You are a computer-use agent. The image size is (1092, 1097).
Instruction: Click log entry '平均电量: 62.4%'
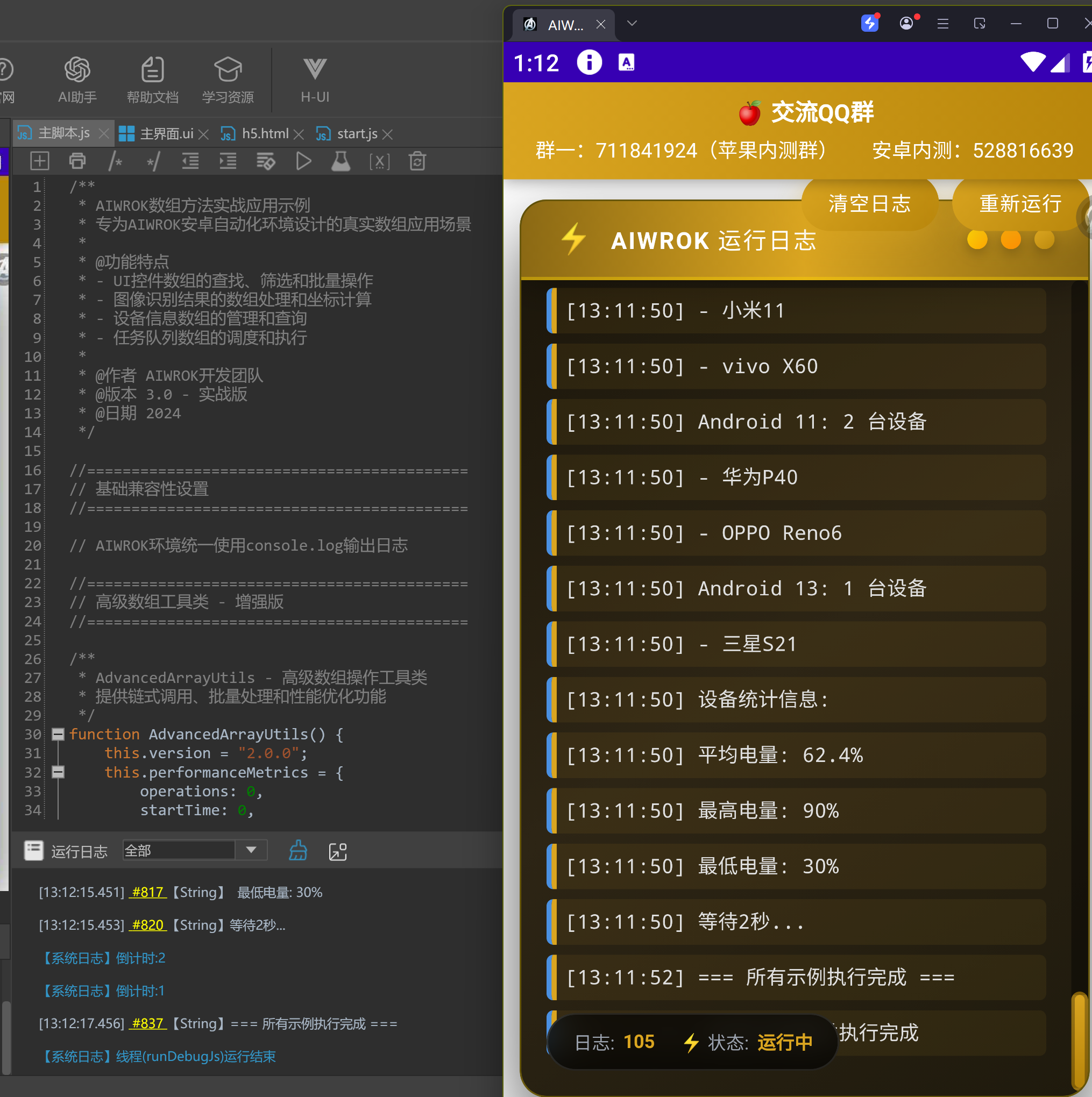tap(796, 755)
